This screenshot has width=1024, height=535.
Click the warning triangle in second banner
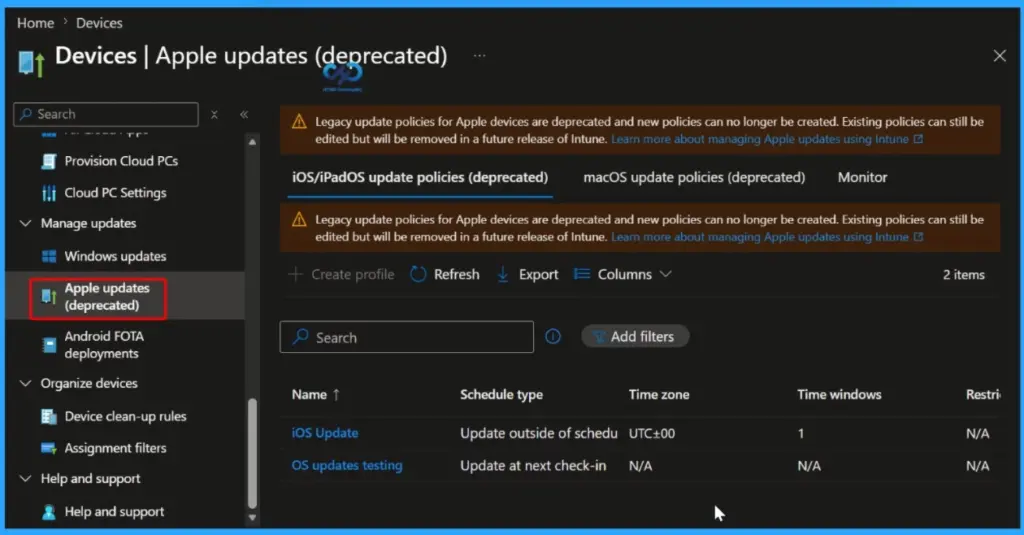click(x=299, y=219)
